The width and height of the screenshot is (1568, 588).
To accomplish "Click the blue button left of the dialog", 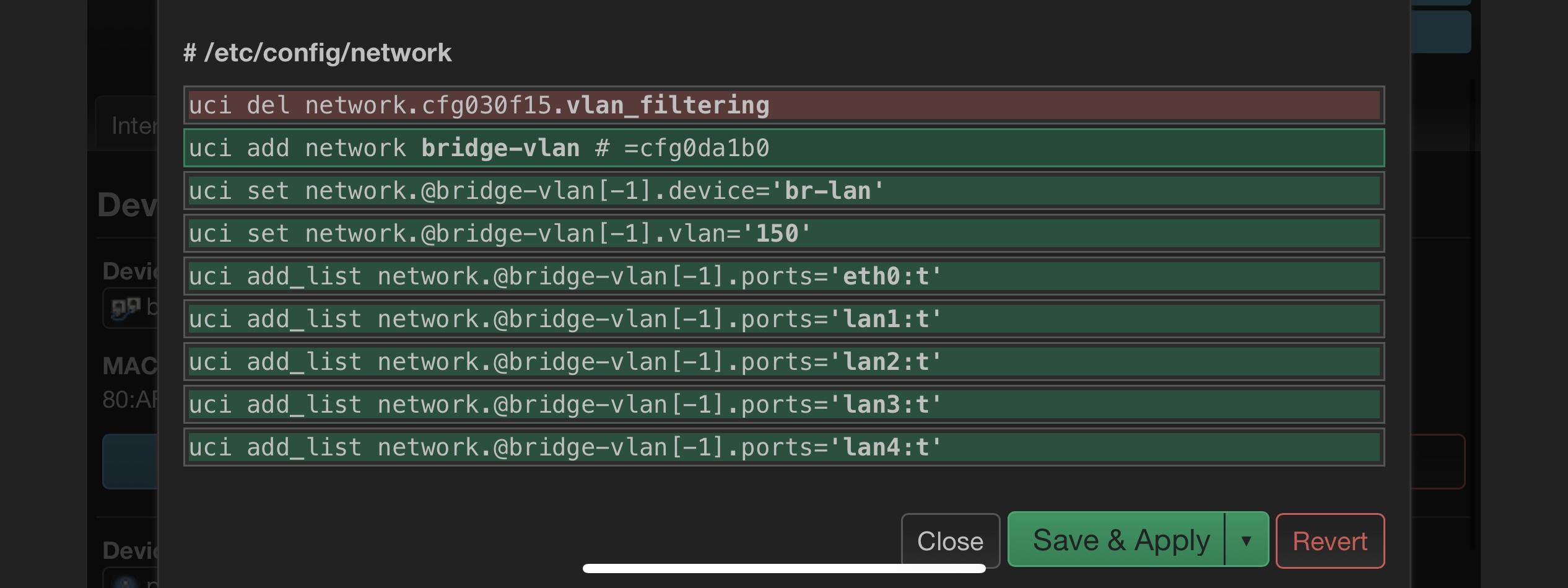I will coord(130,462).
